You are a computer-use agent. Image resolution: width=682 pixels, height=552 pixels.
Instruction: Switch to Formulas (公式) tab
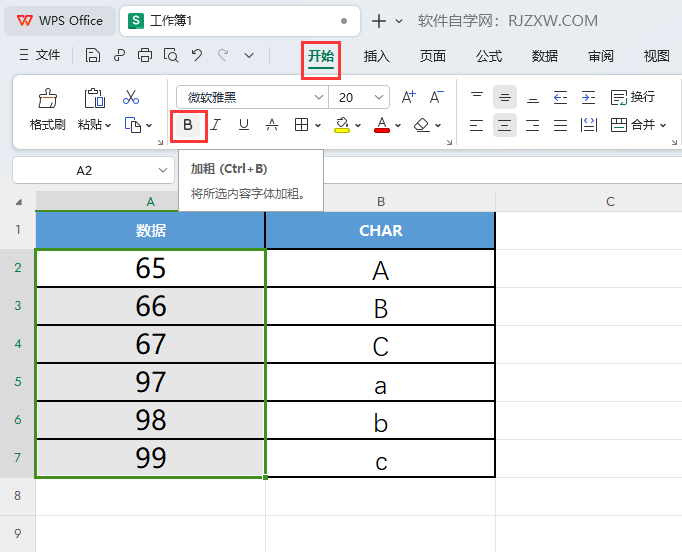click(489, 56)
